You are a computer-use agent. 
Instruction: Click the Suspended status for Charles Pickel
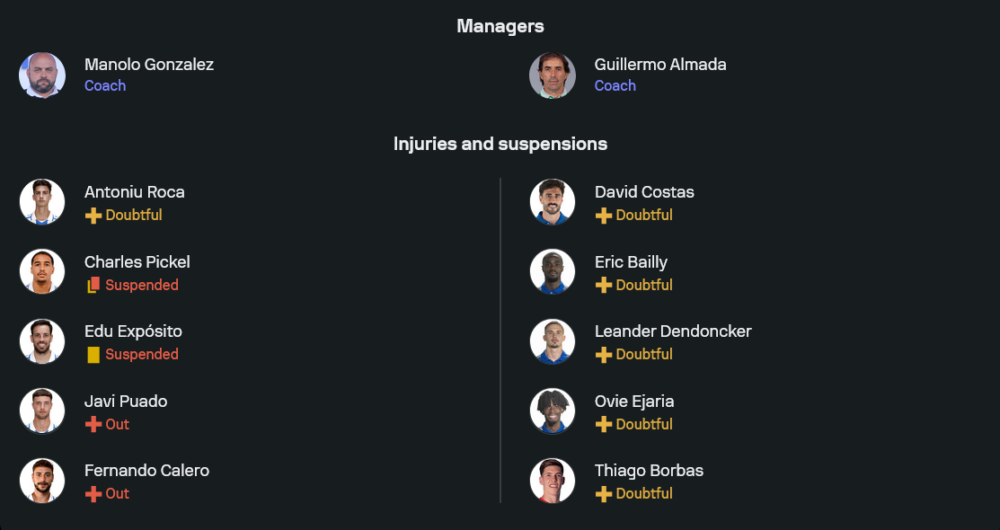(x=142, y=285)
